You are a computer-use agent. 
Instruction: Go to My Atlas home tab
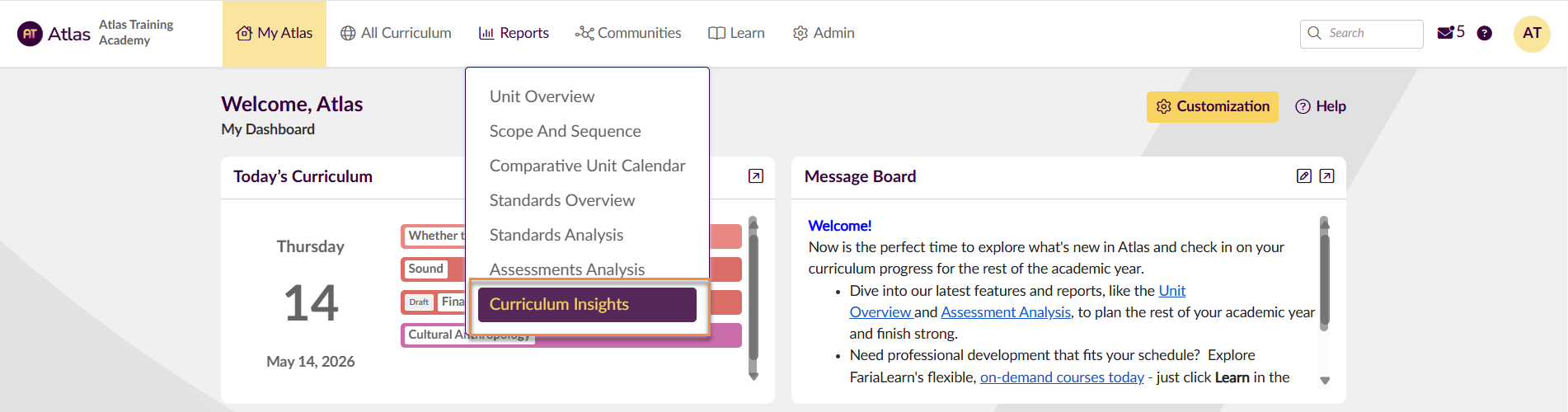click(x=275, y=34)
